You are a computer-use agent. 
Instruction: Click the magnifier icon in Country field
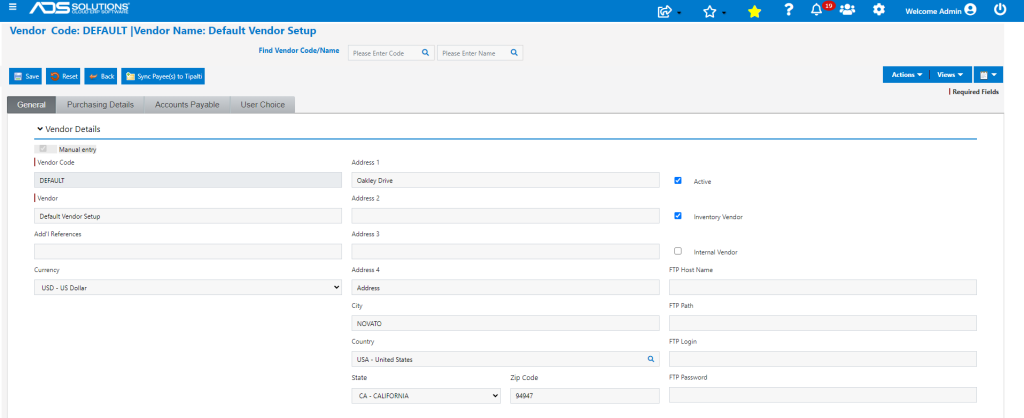(x=650, y=359)
